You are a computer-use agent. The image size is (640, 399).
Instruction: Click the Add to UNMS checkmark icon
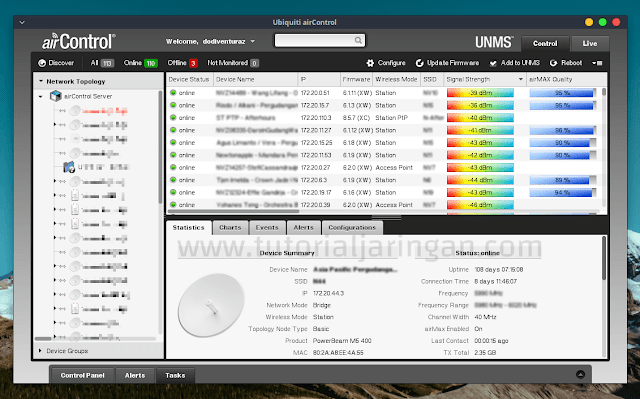pos(493,63)
